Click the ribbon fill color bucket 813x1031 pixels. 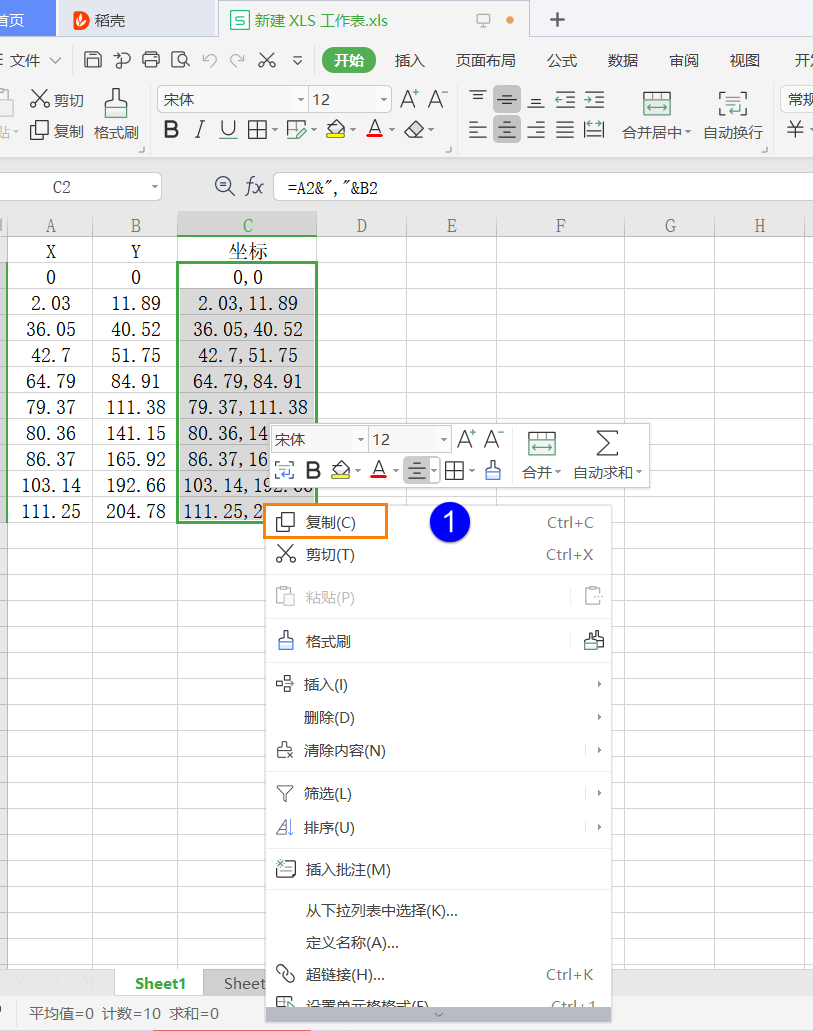335,129
